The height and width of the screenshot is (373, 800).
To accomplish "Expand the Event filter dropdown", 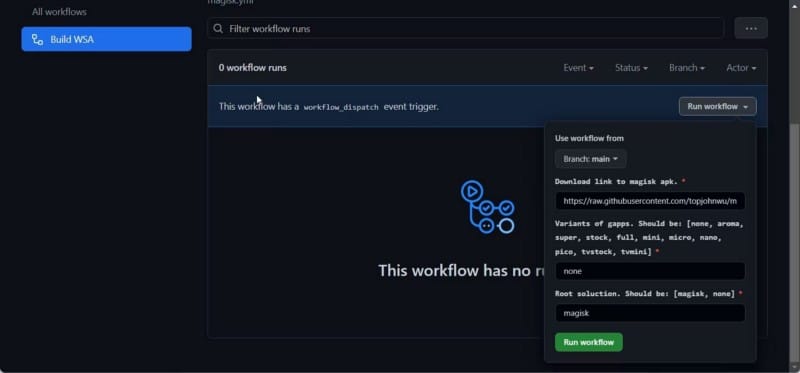I will [x=579, y=67].
